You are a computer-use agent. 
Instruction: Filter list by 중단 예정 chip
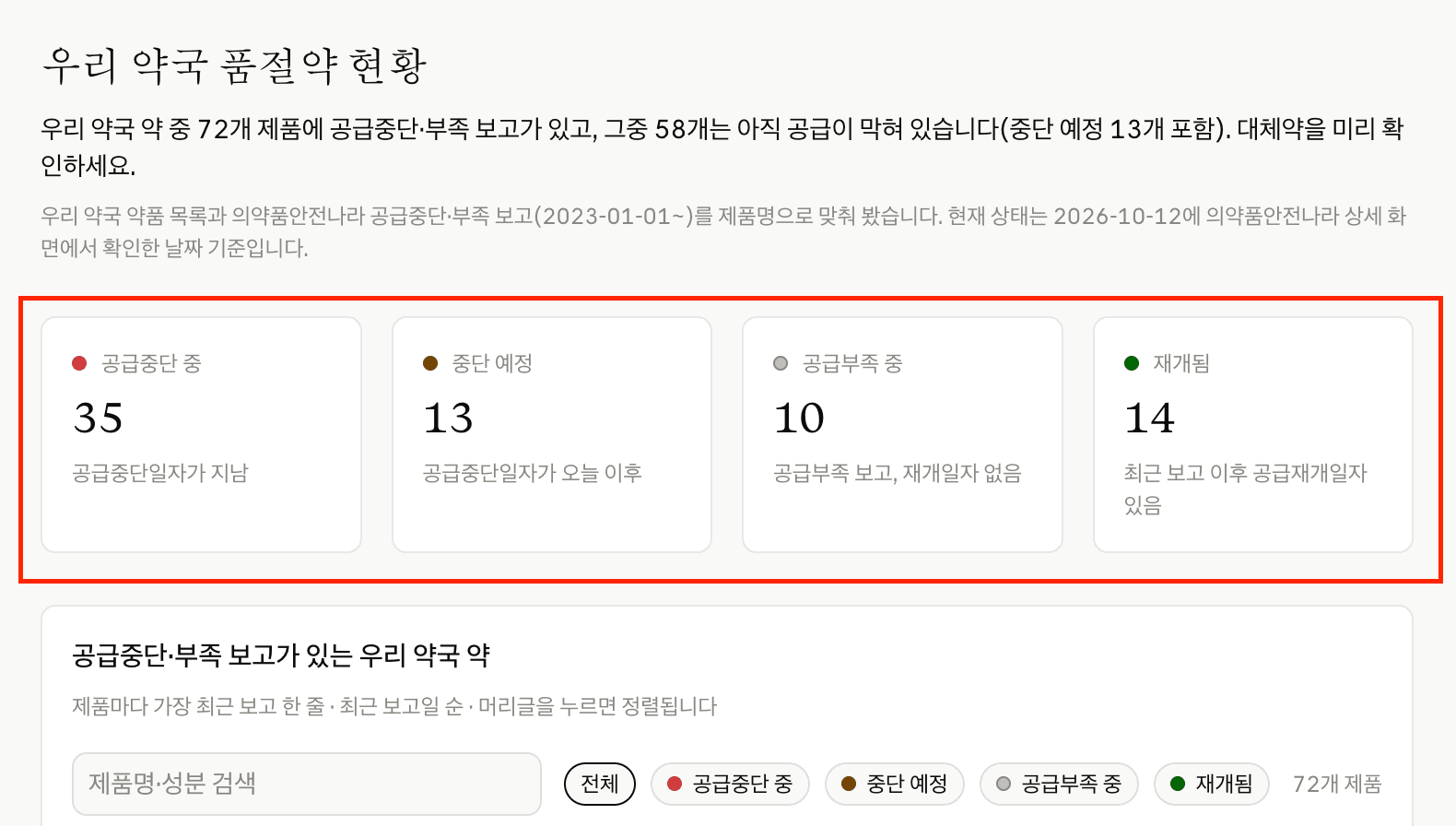[x=894, y=784]
